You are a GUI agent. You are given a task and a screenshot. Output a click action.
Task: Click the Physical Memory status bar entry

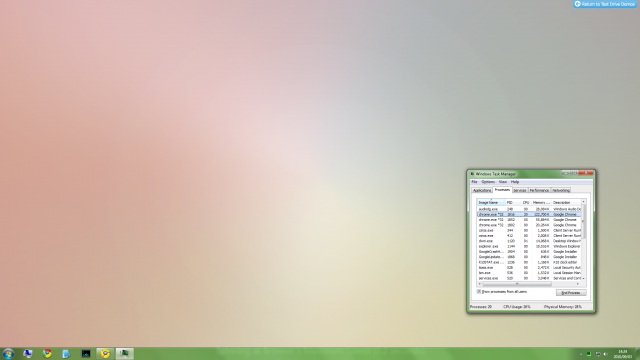click(562, 307)
